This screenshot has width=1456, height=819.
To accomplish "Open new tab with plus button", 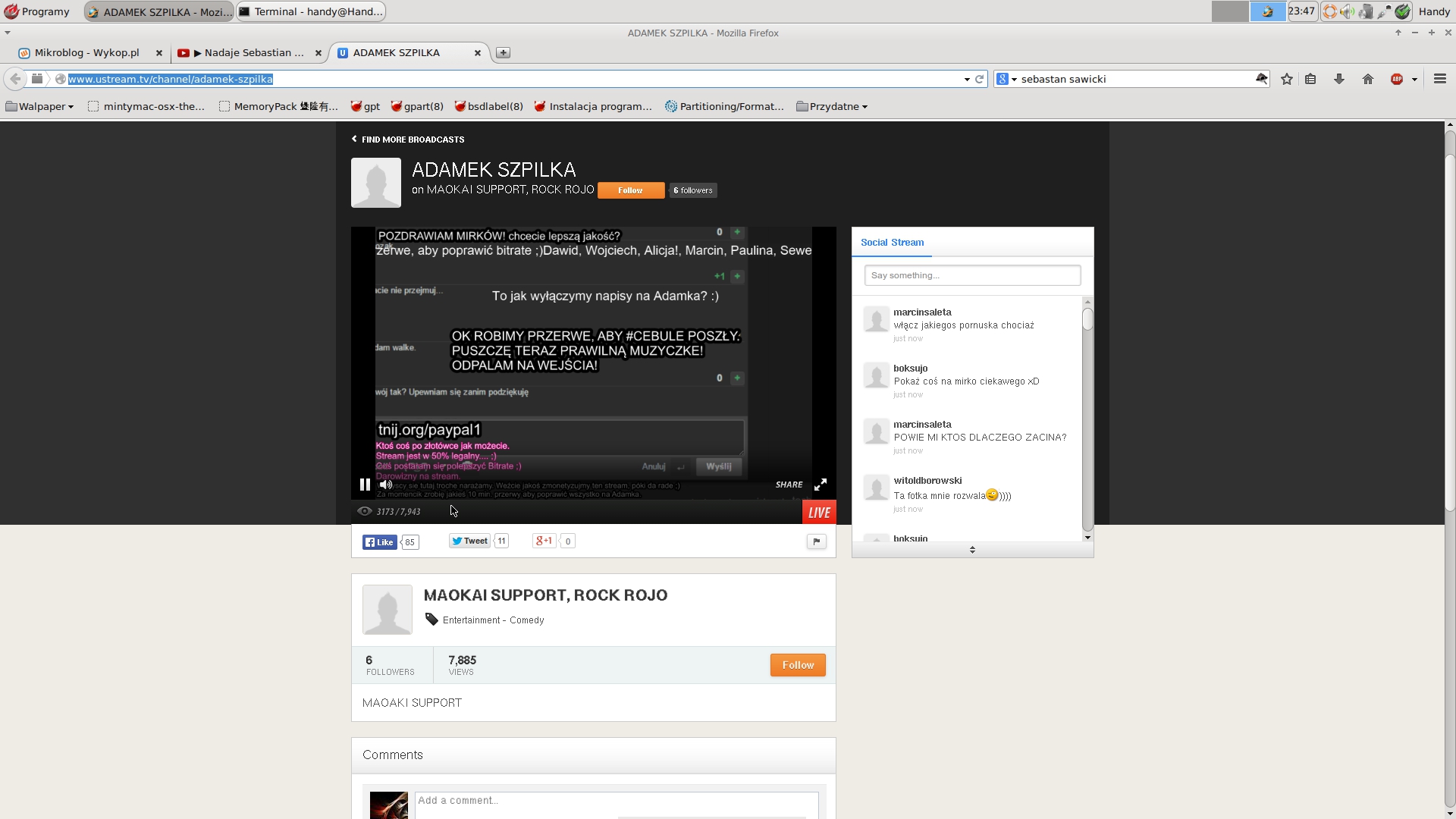I will click(x=504, y=52).
